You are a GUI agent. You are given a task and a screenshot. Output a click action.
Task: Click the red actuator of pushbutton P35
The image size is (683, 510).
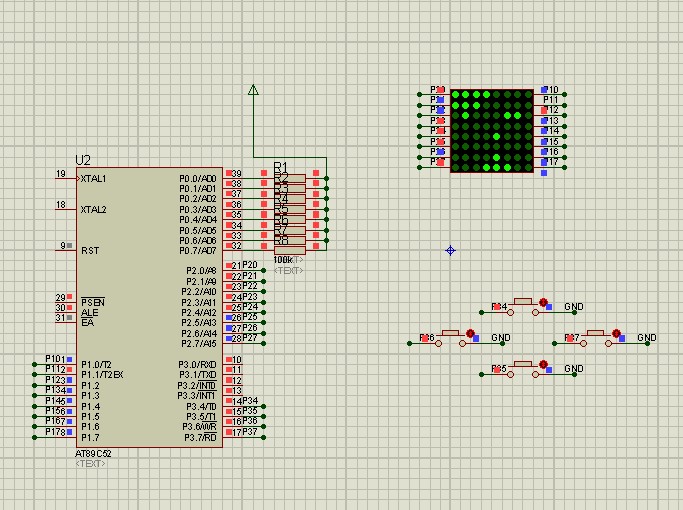pyautogui.click(x=543, y=365)
